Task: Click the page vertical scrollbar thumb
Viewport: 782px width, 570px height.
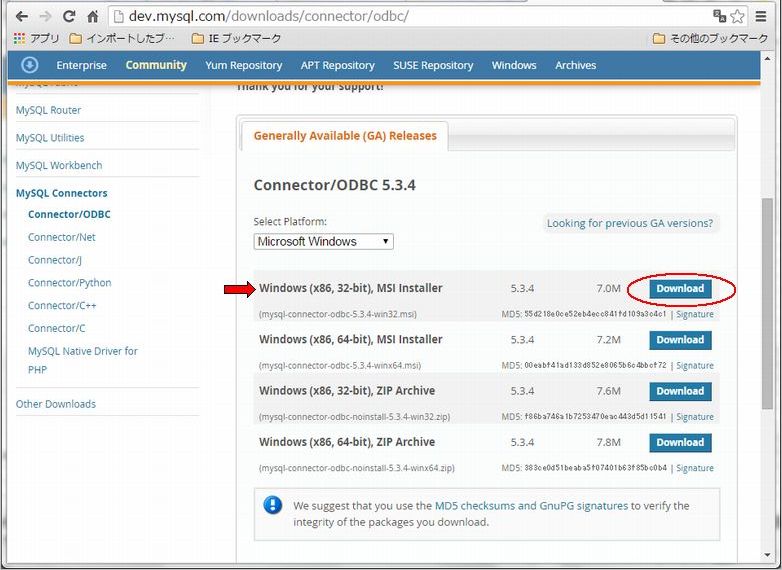Action: click(768, 304)
